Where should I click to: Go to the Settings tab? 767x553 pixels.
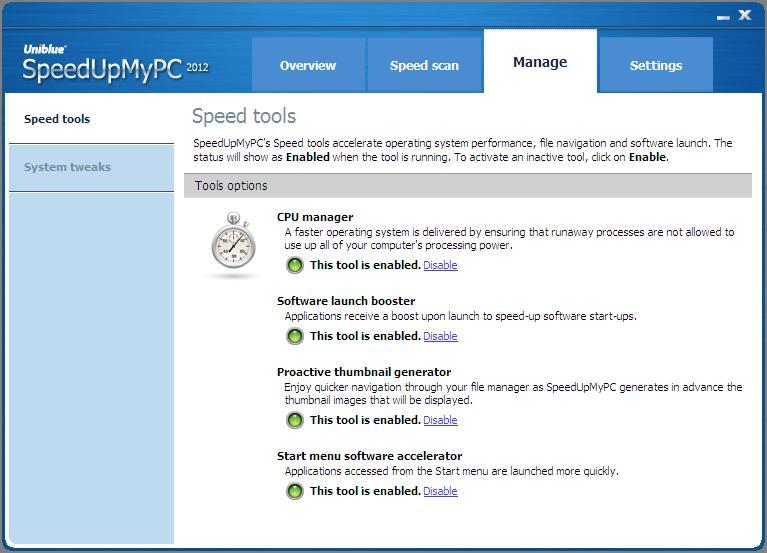click(655, 65)
